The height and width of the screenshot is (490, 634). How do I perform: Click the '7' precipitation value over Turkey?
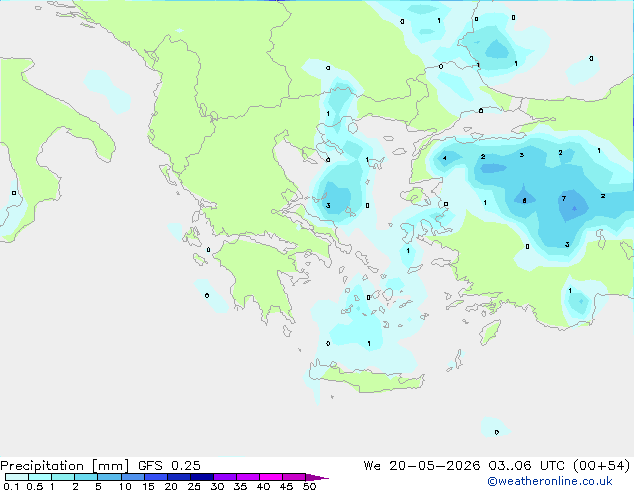click(x=564, y=198)
